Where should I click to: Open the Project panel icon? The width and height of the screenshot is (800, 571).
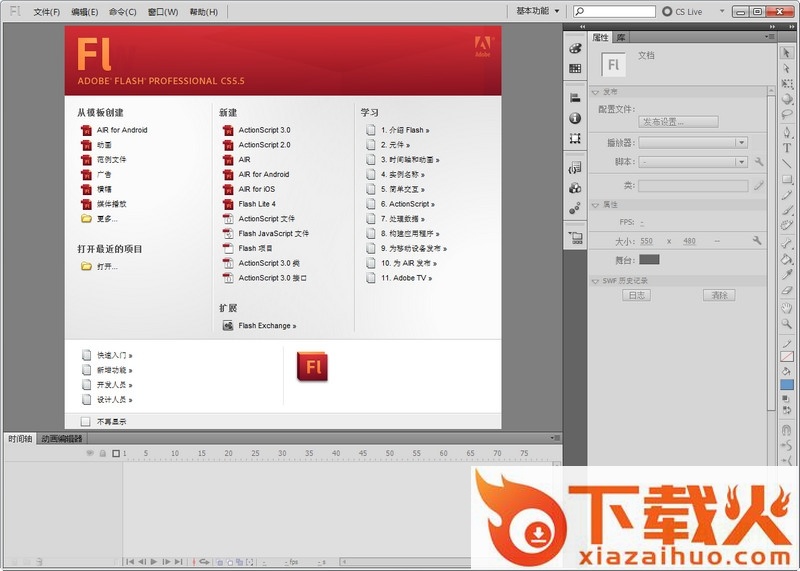coord(576,238)
